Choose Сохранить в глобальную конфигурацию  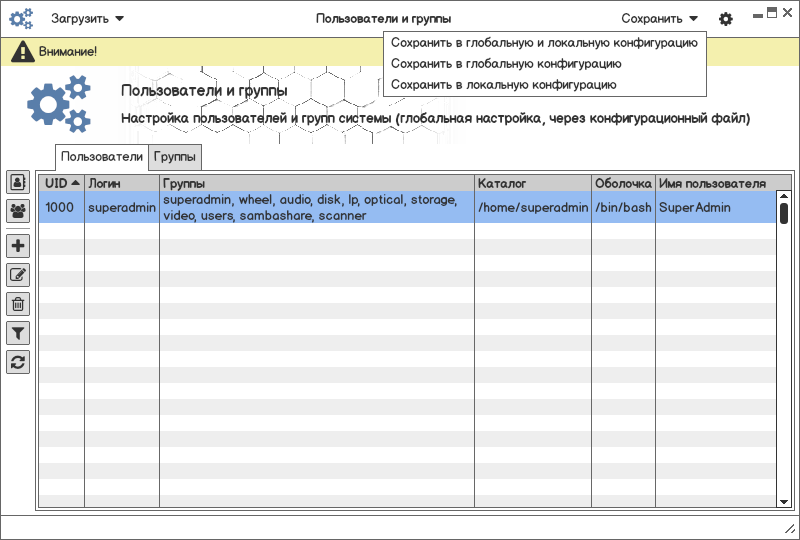tap(512, 64)
